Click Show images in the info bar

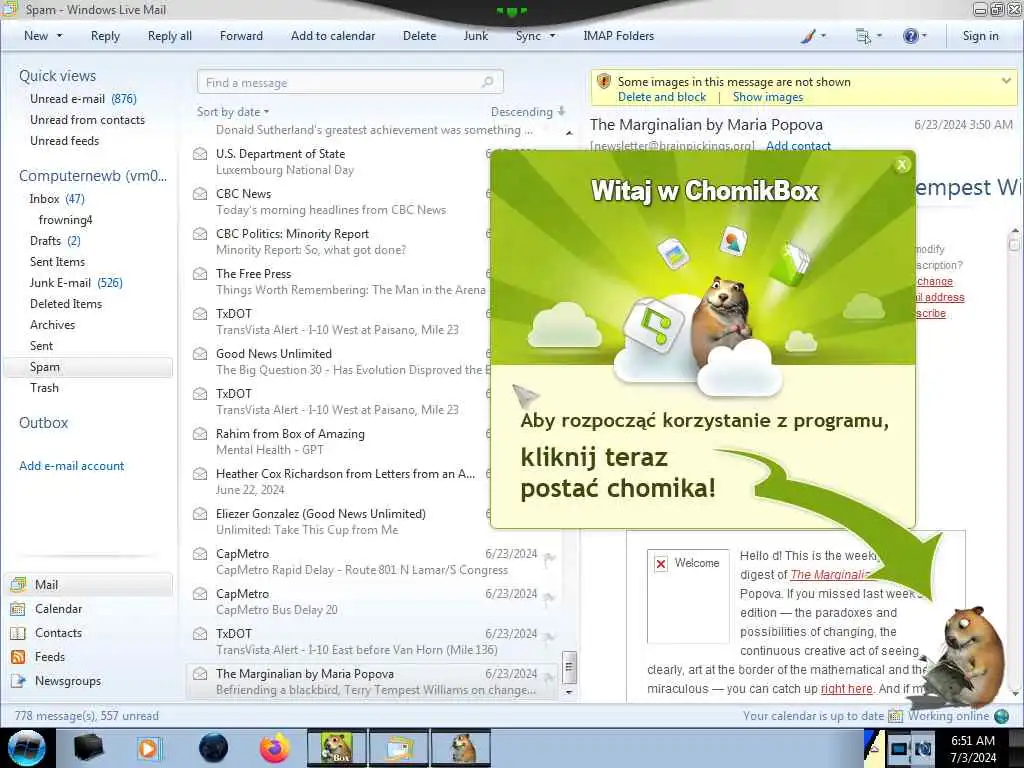coord(767,97)
